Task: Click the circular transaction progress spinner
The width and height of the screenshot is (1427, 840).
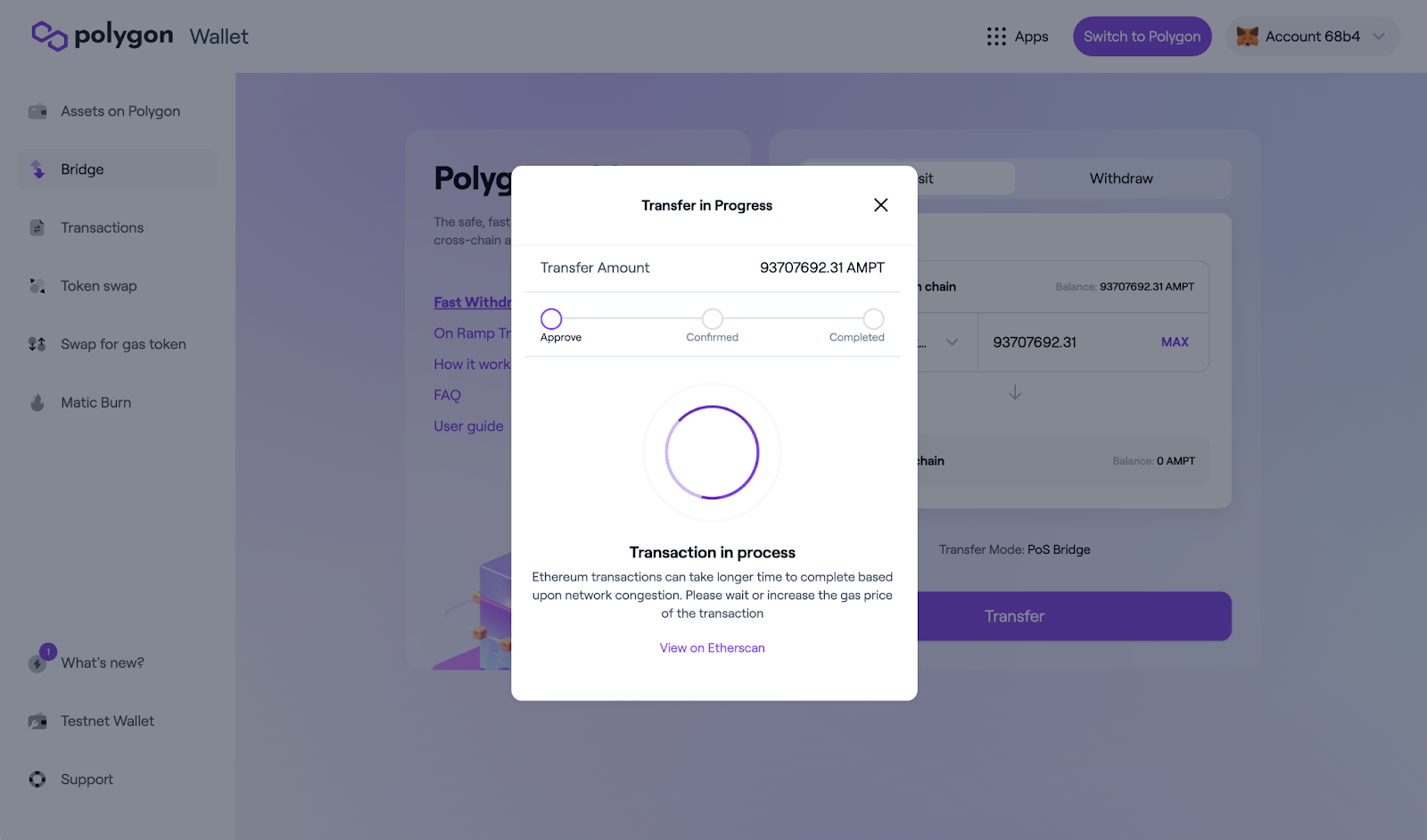Action: pos(713,453)
